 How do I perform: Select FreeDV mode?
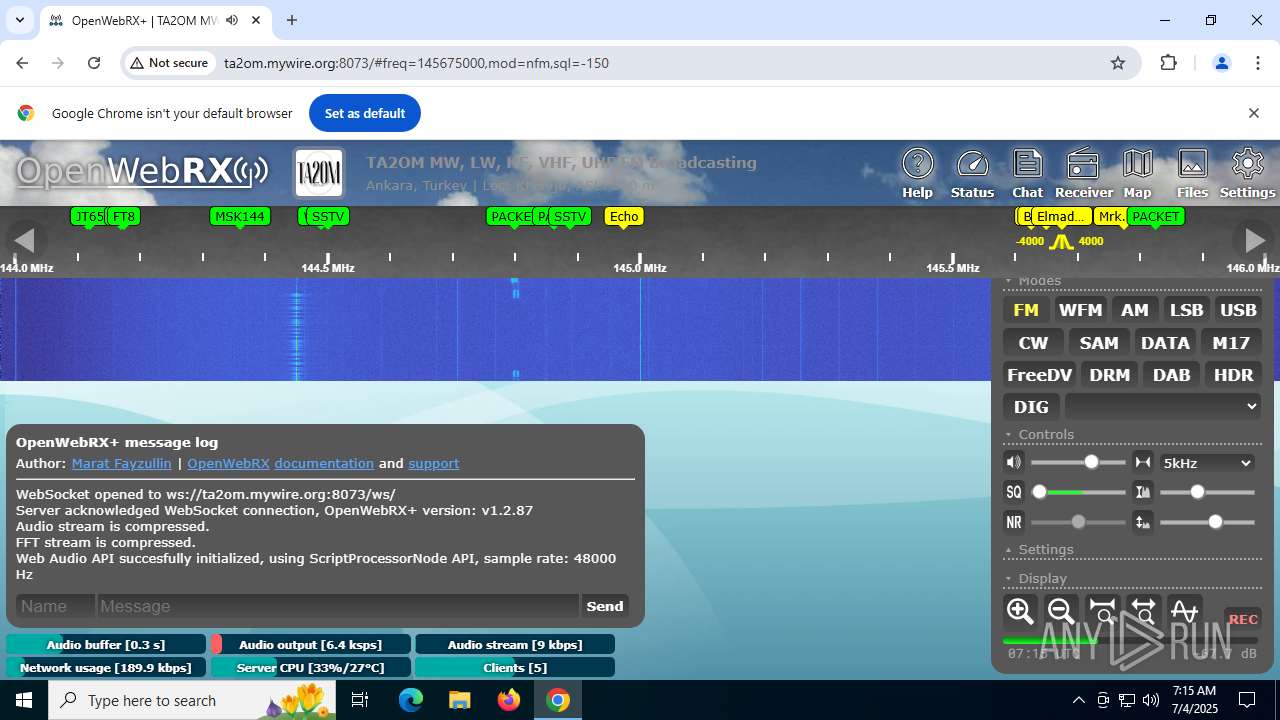(x=1039, y=375)
